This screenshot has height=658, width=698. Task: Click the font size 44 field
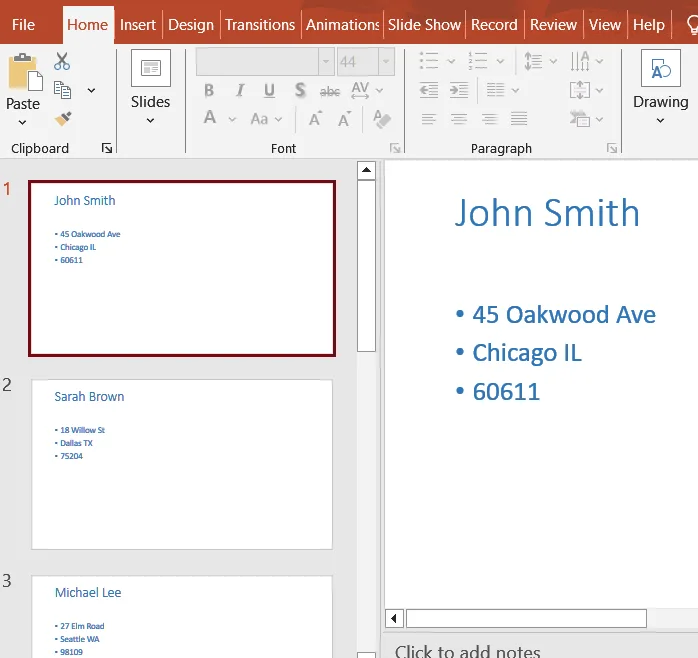(357, 61)
